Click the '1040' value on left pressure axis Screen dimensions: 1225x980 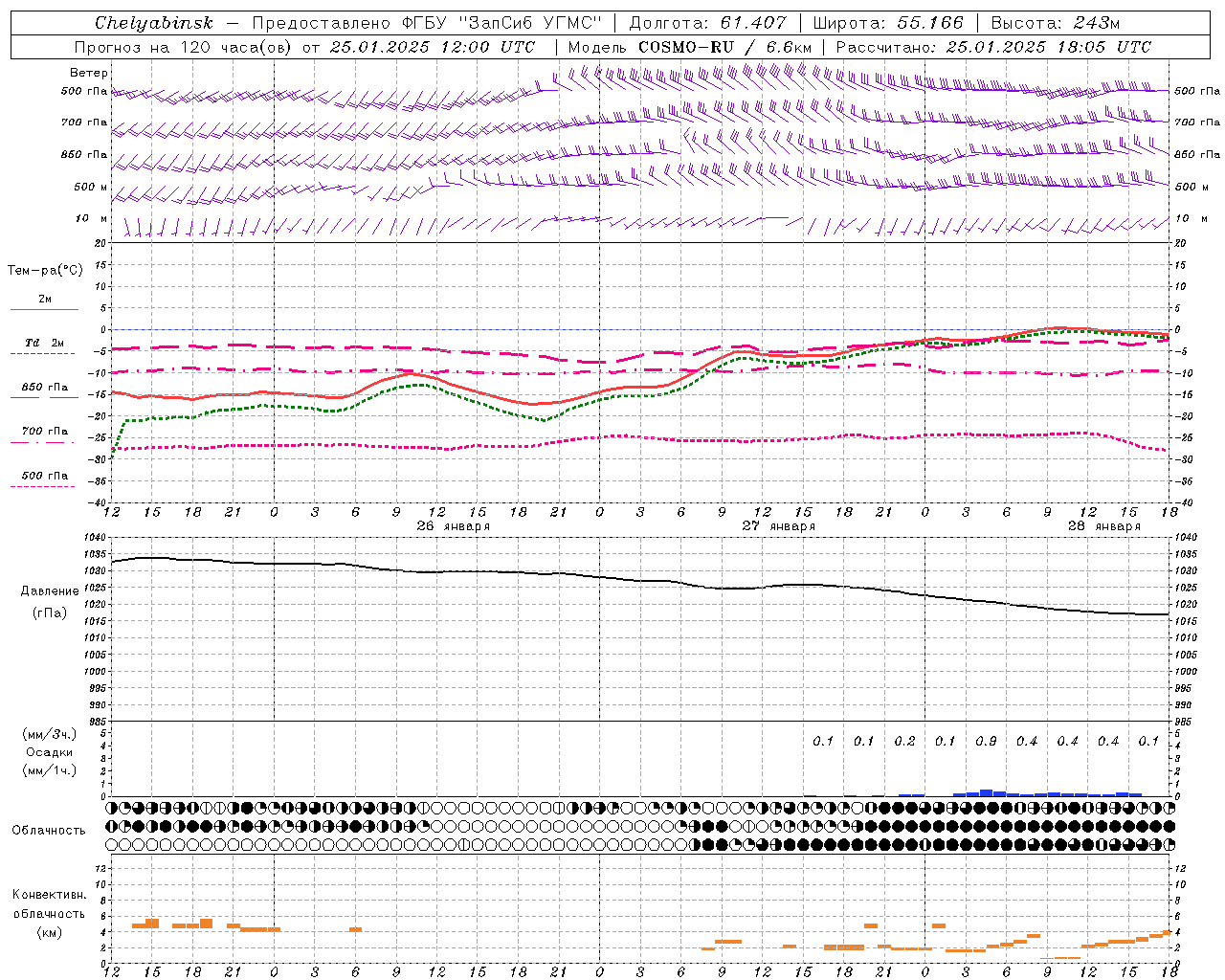93,537
